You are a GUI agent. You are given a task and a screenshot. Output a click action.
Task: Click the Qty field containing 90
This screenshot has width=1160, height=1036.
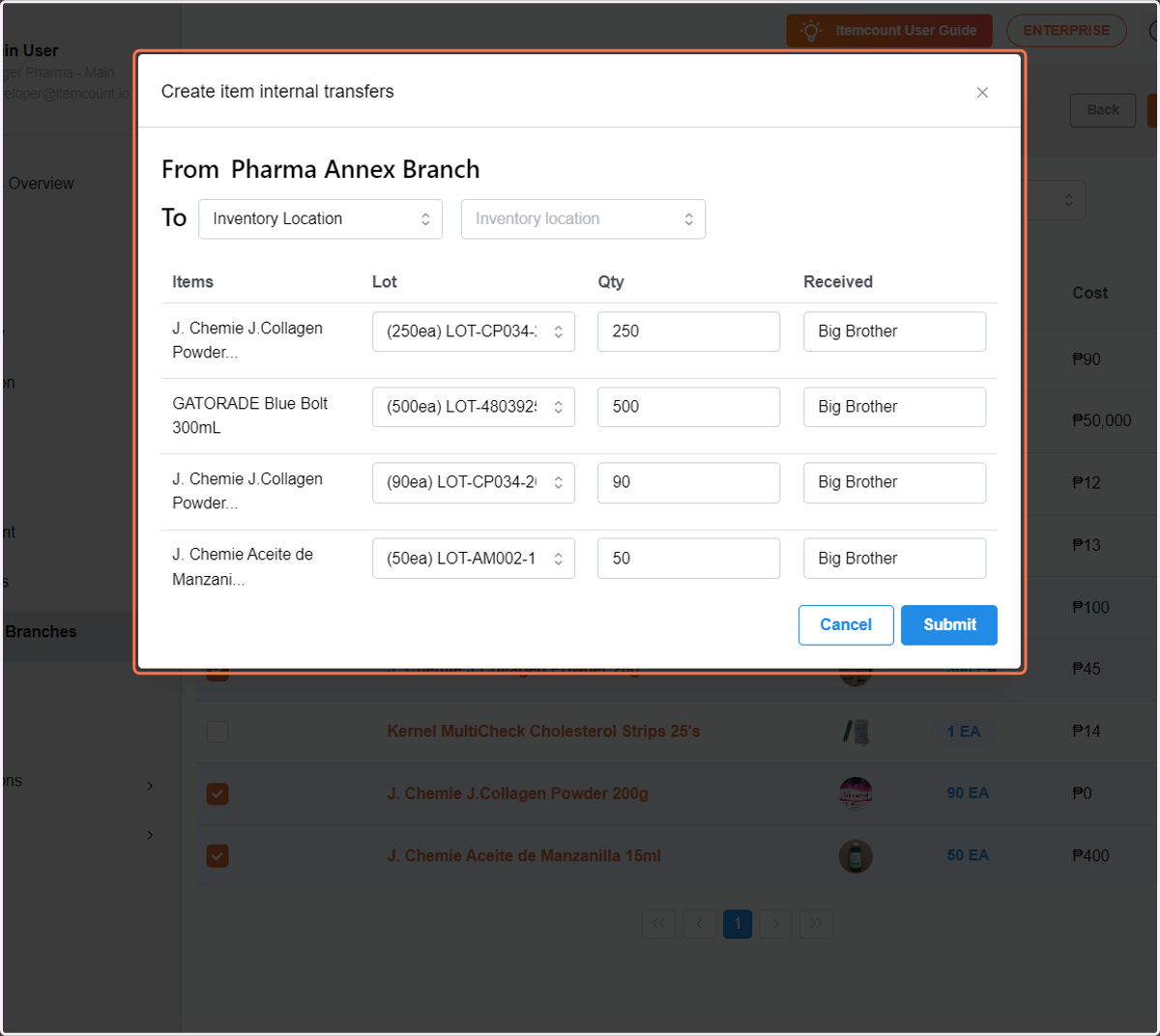tap(688, 482)
